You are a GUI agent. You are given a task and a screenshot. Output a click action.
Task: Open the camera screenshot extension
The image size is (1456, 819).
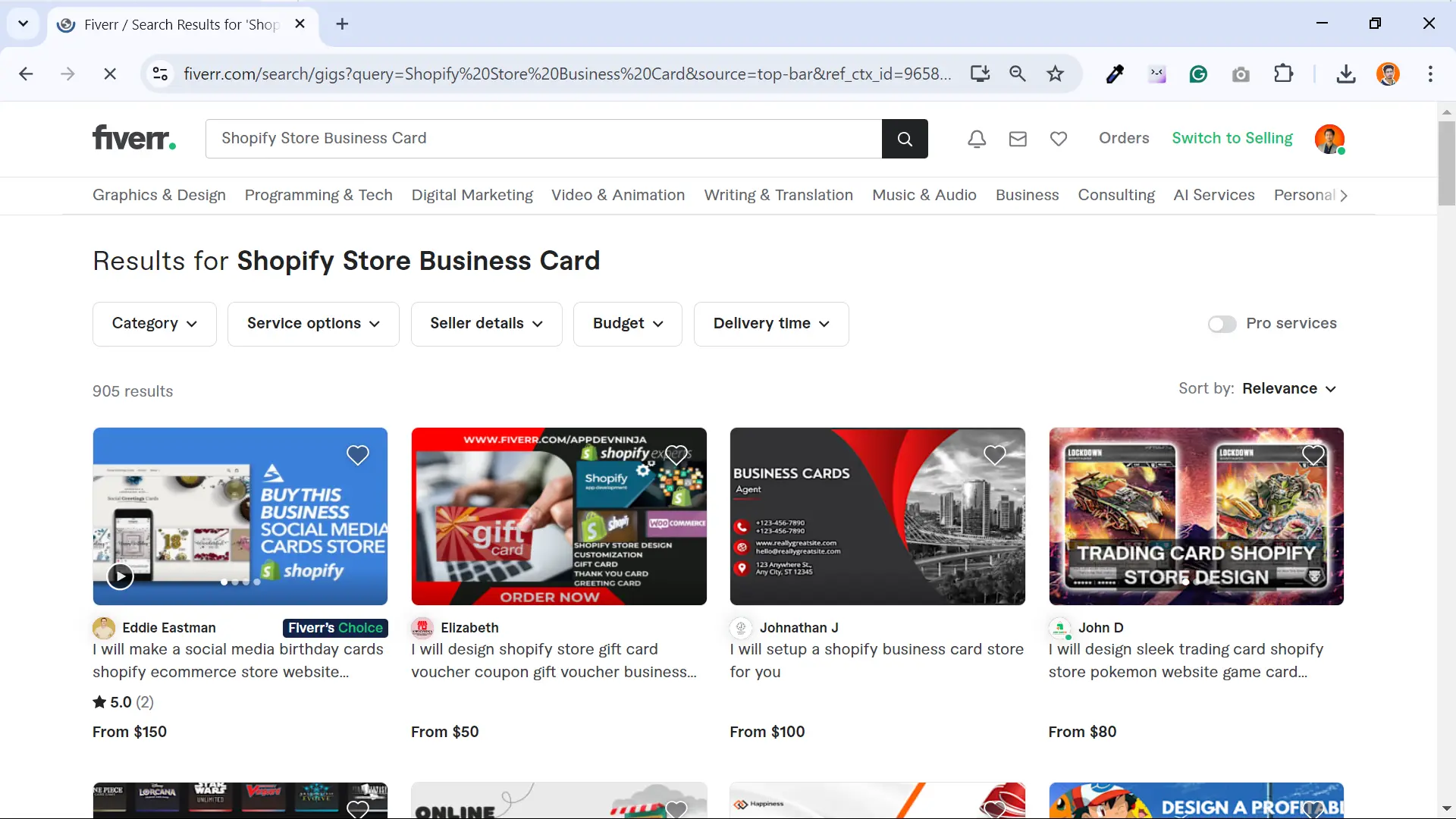pos(1241,74)
